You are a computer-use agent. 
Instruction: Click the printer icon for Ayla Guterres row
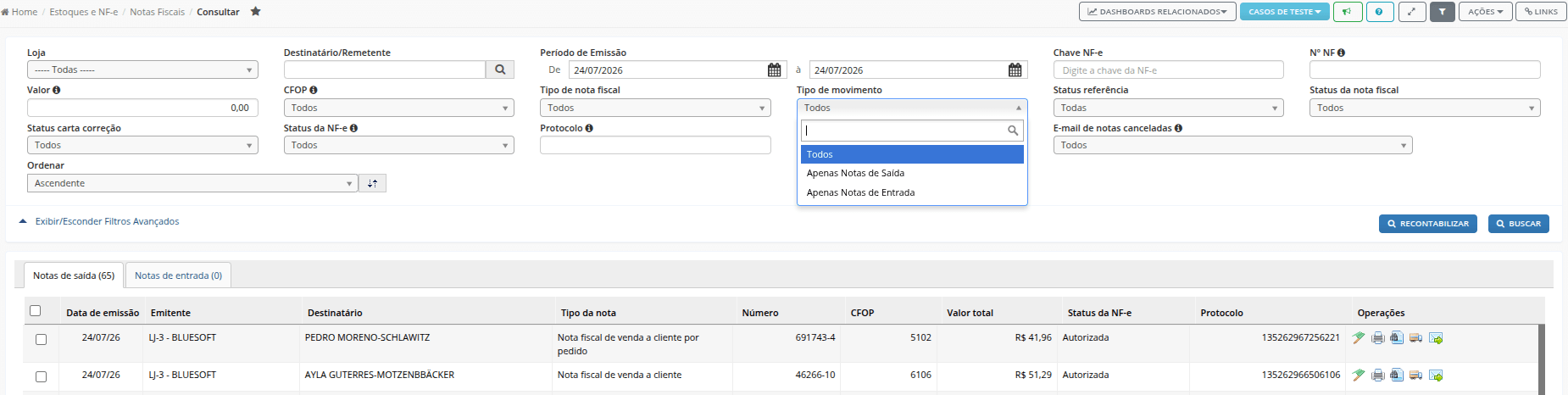point(1378,376)
